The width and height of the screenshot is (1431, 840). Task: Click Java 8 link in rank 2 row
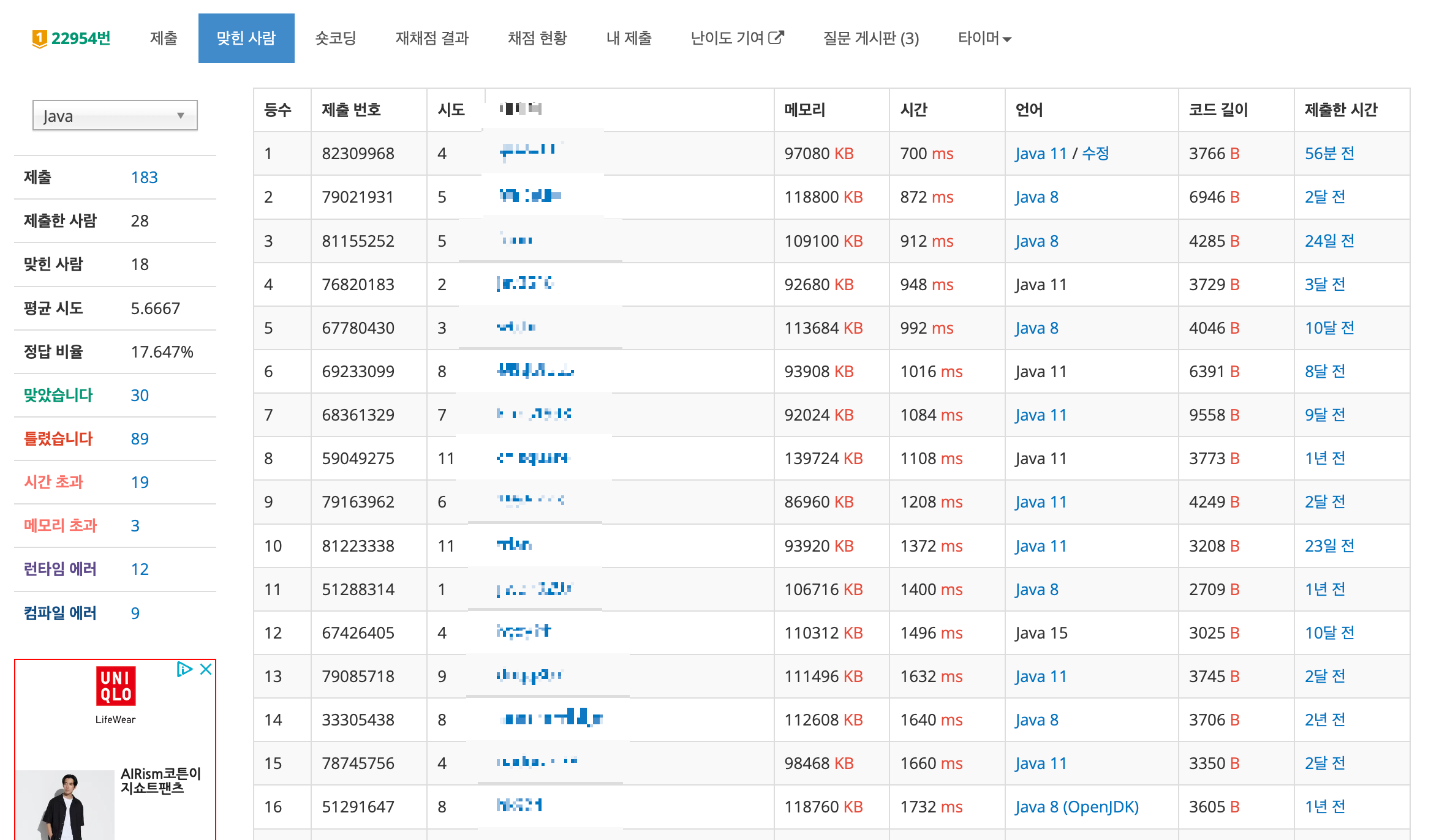(1036, 197)
